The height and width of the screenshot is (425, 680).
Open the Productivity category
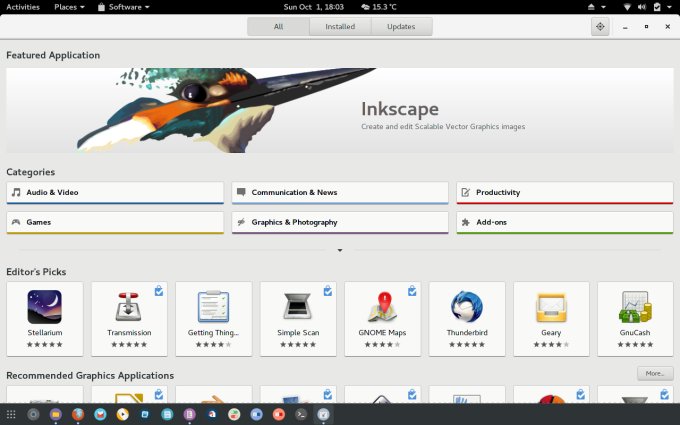(565, 193)
